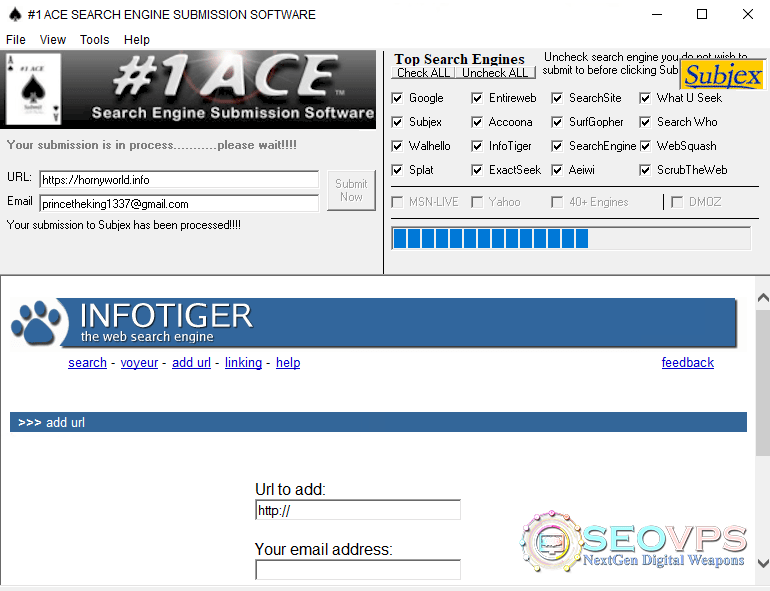
Task: Click the vertical scrollbar thumb
Action: [763, 383]
